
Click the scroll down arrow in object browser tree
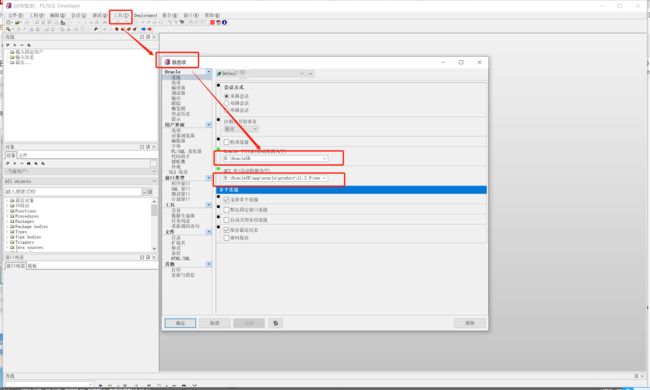tap(154, 249)
